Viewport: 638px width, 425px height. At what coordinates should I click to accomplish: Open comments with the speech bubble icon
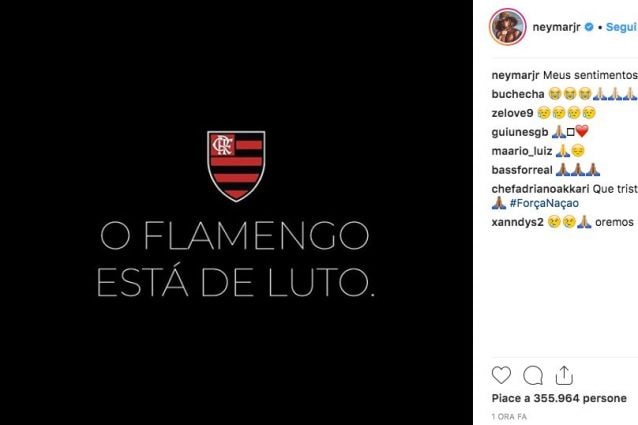(x=533, y=375)
